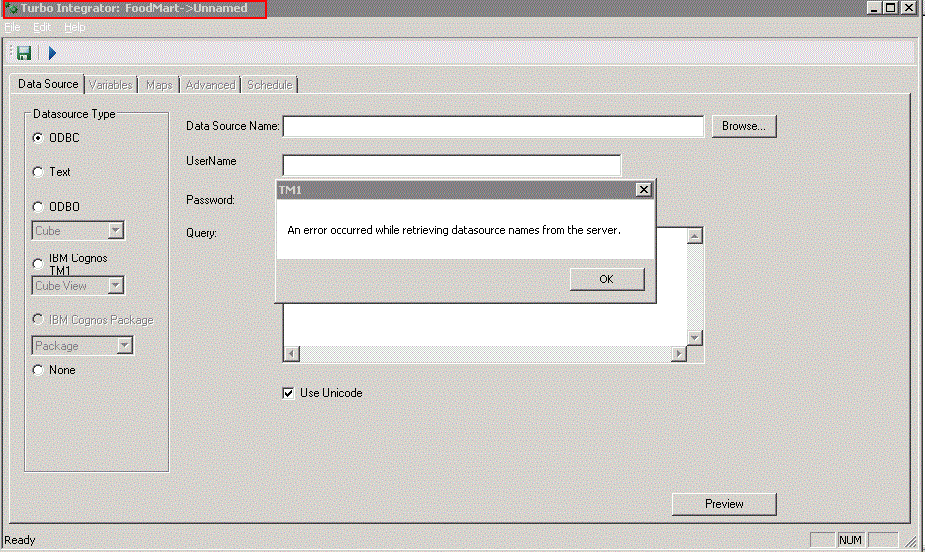Viewport: 925px width, 552px height.
Task: Click OK in the TM1 dialog
Action: pyautogui.click(x=606, y=279)
